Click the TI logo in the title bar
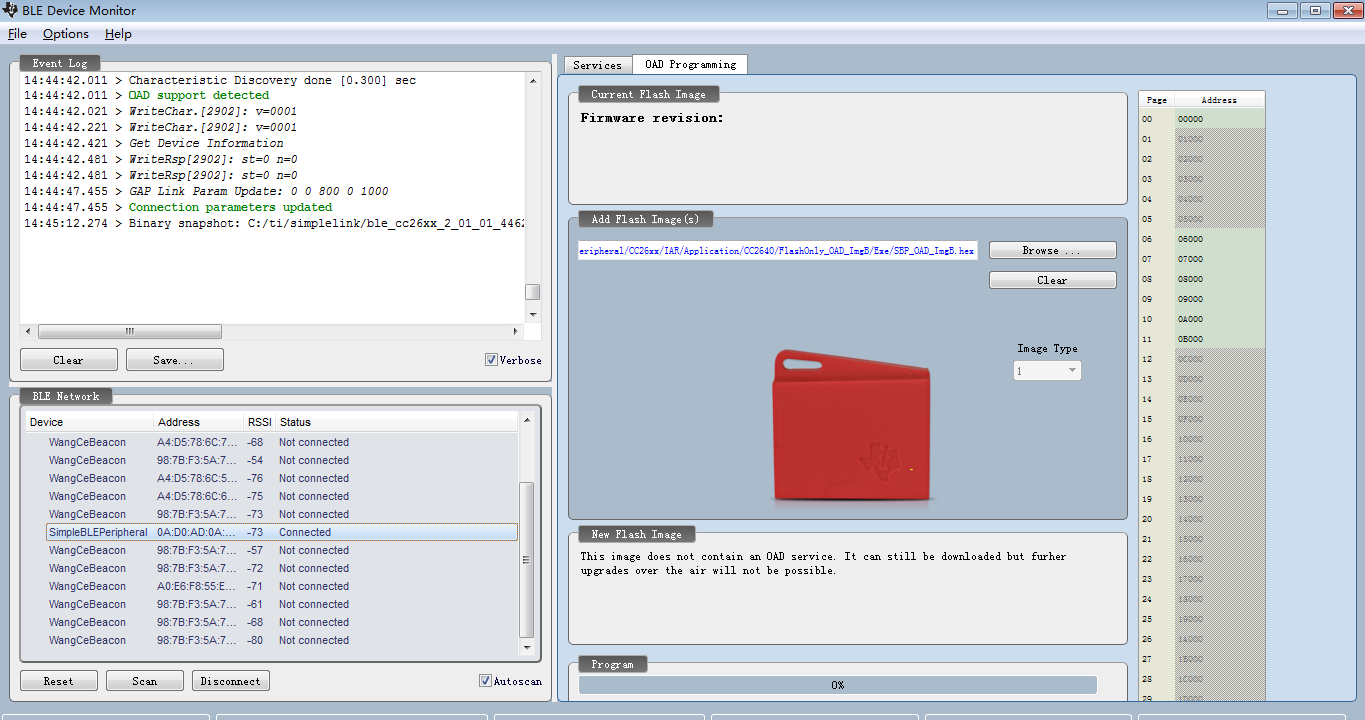1365x720 pixels. 11,11
